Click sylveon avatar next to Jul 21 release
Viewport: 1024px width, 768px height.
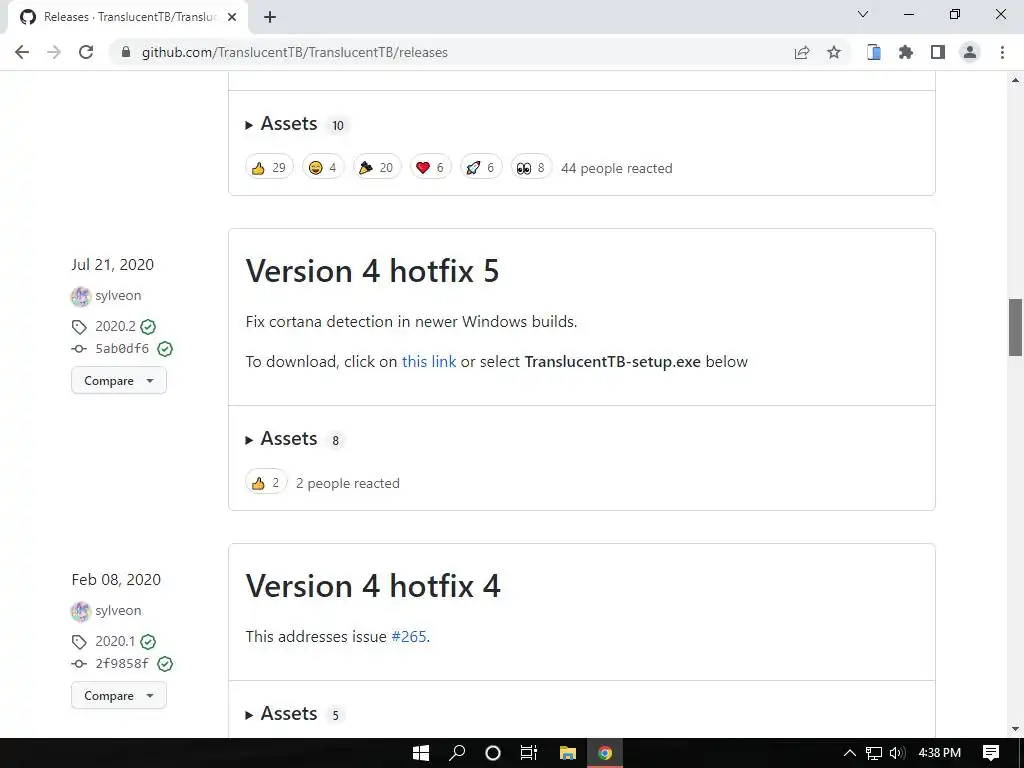tap(80, 296)
